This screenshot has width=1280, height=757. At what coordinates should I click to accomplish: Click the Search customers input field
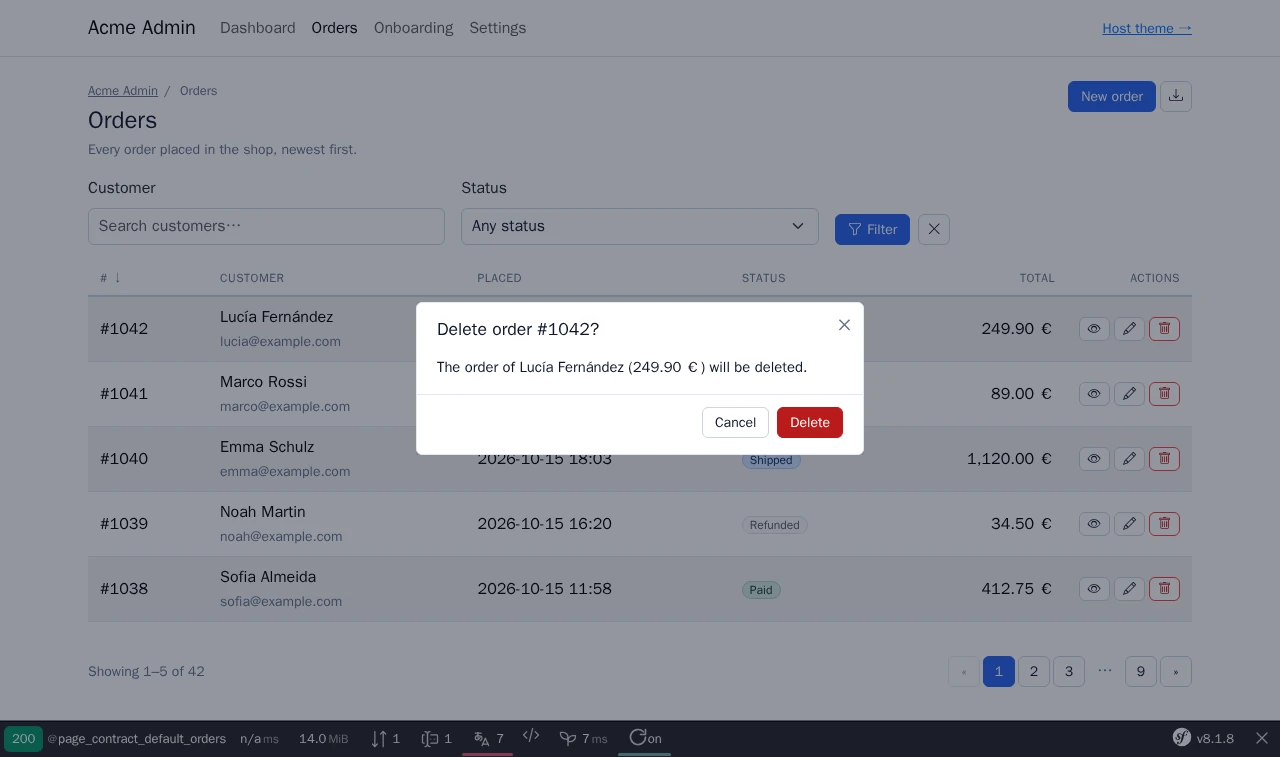pos(266,226)
